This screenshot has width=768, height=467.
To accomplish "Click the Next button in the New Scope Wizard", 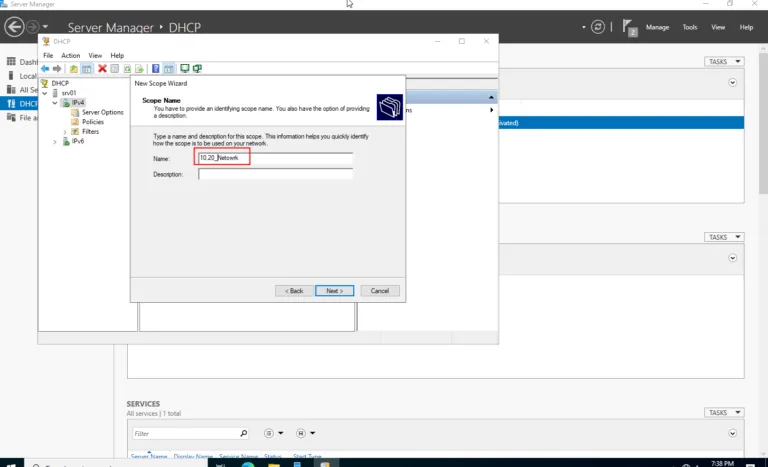I will click(335, 291).
